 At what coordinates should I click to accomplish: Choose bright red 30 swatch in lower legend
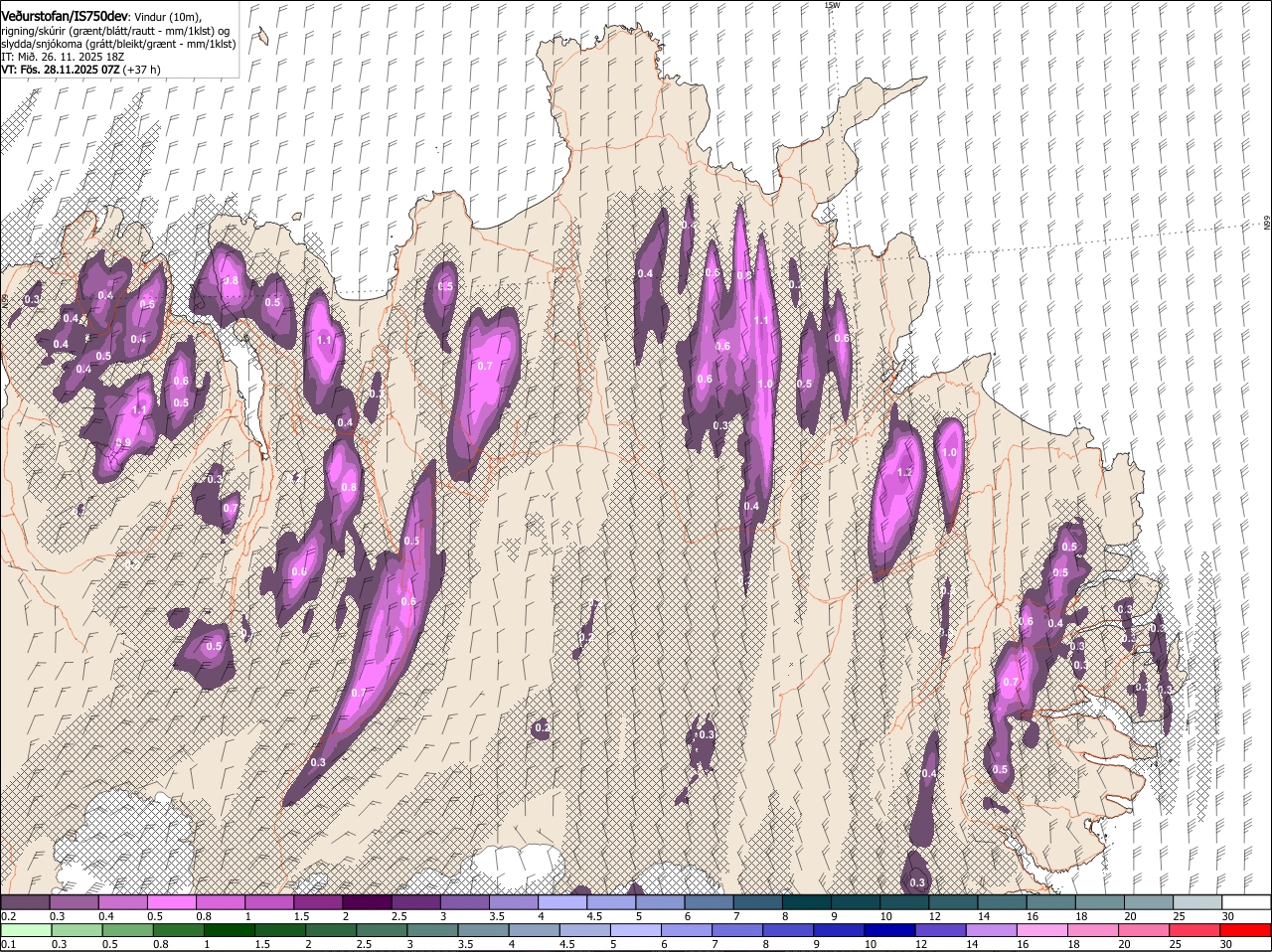[1246, 931]
